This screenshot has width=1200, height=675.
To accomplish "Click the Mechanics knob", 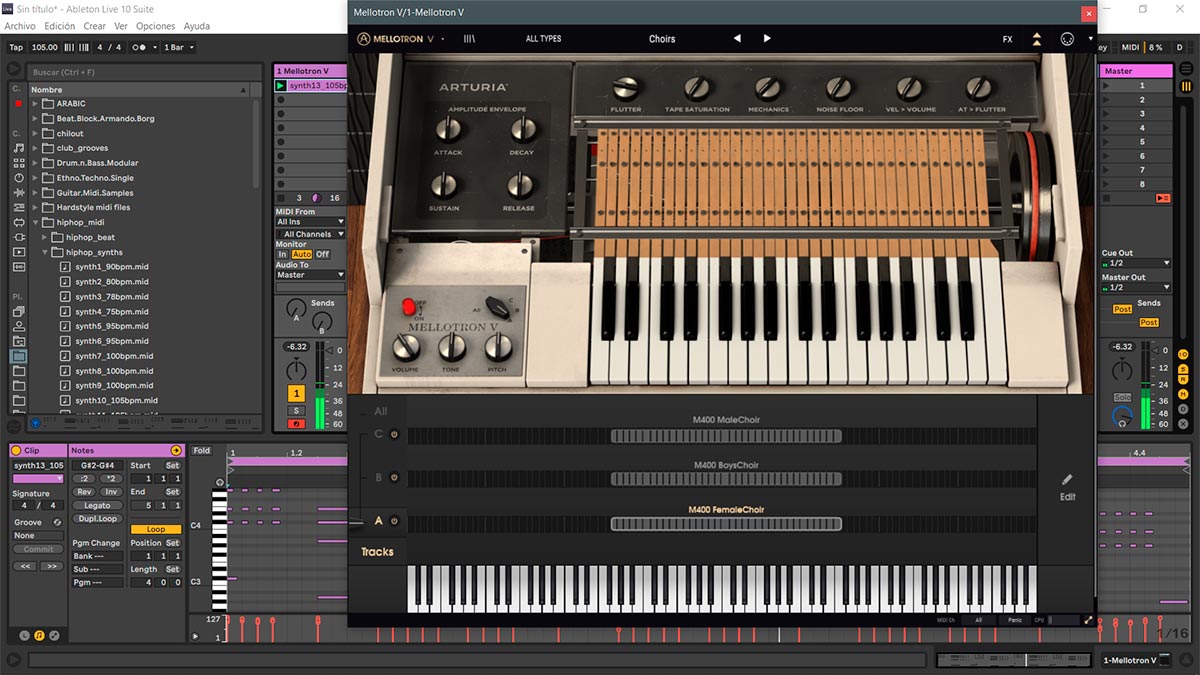I will pos(768,88).
